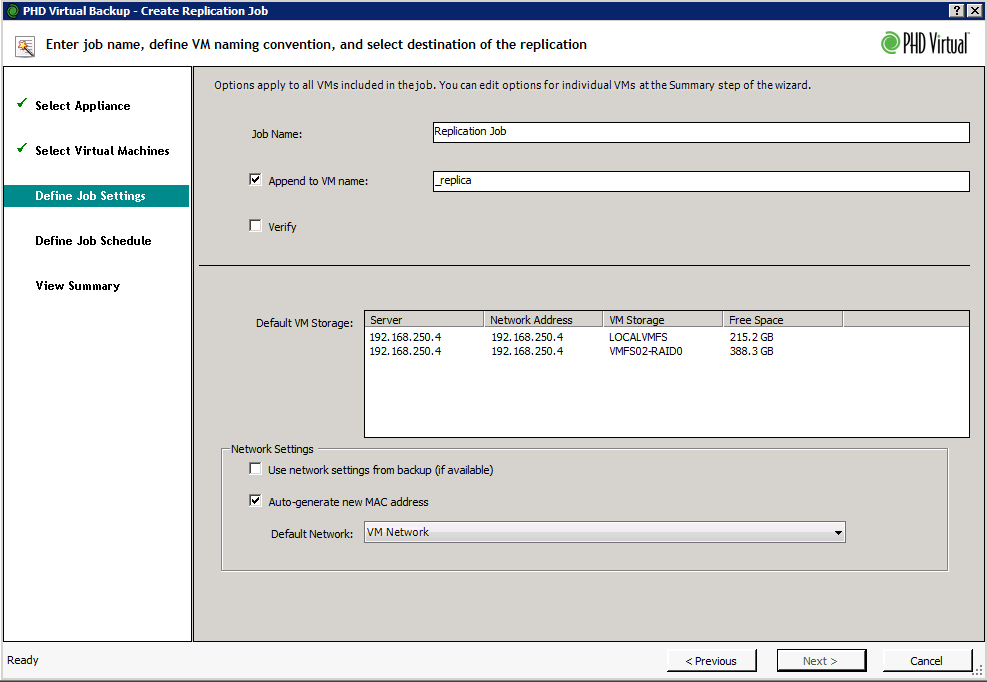Select the LOCALVMFS storage row

tap(667, 337)
